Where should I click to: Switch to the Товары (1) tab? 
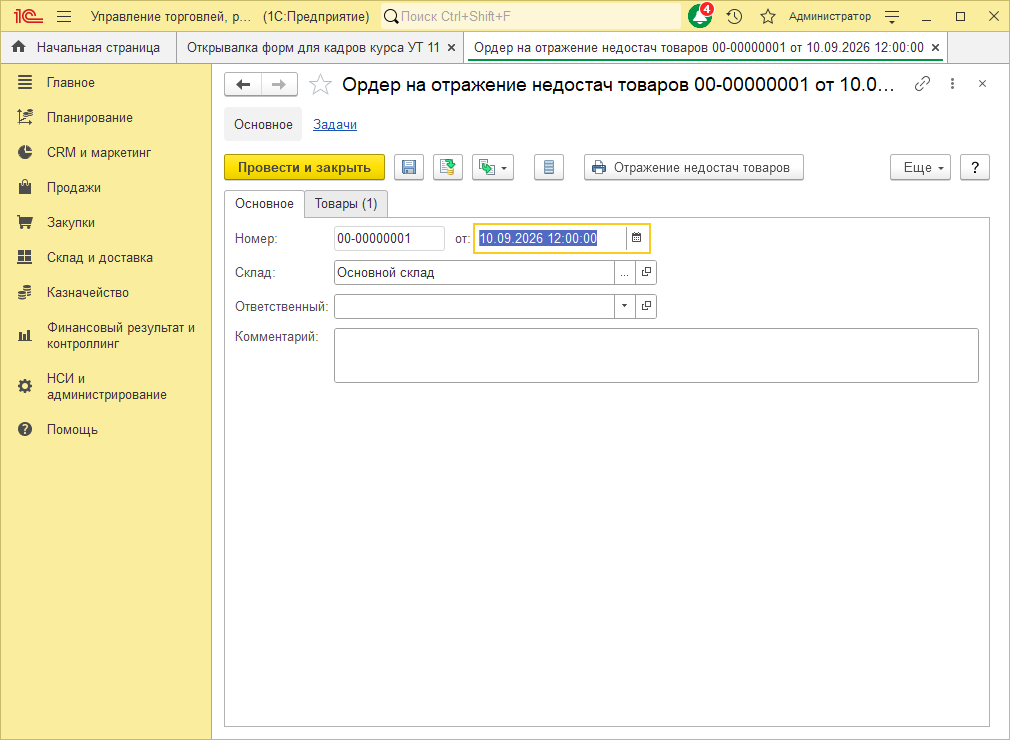point(346,204)
